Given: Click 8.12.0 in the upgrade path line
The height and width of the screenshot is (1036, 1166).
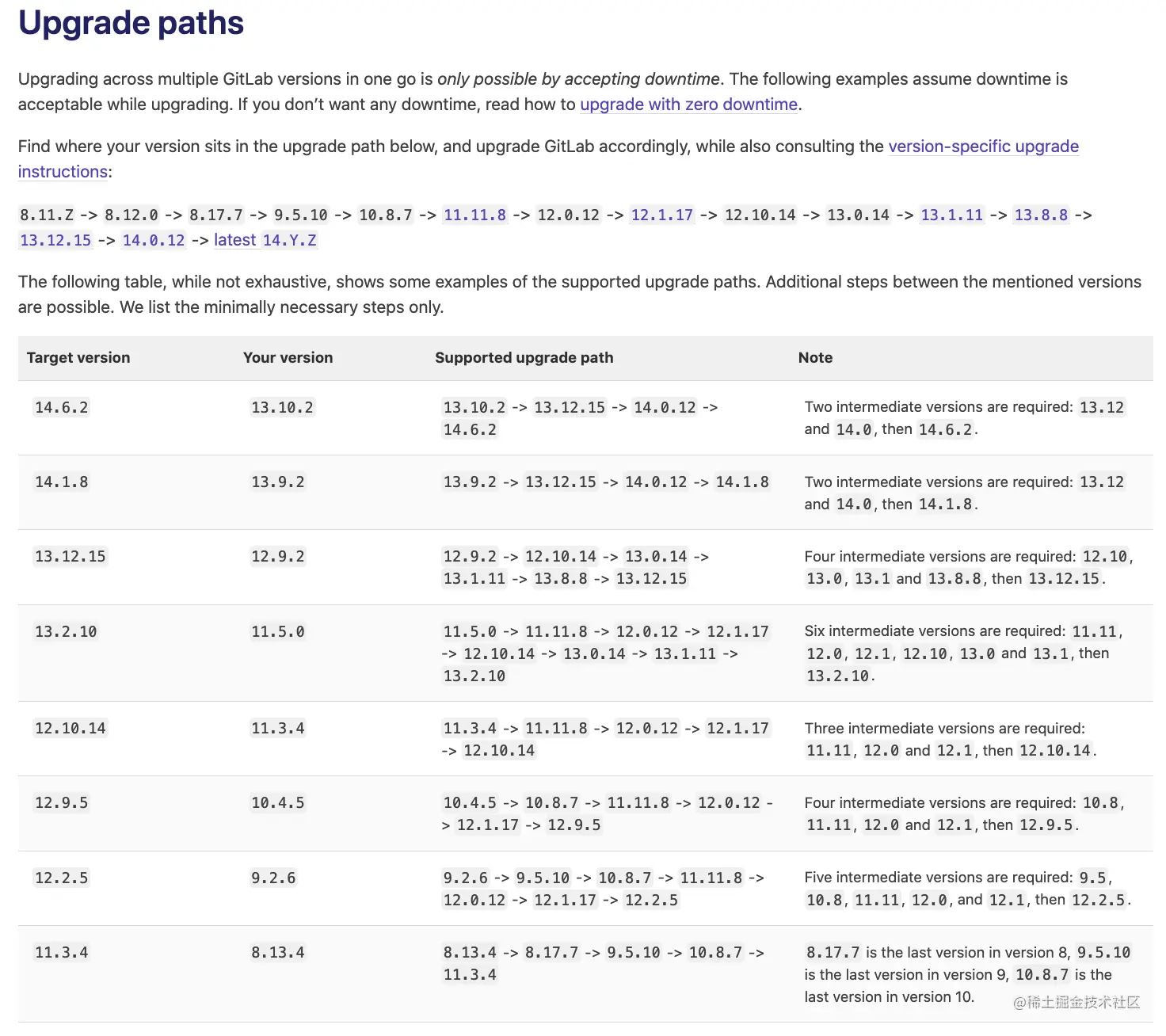Looking at the screenshot, I should click(131, 215).
